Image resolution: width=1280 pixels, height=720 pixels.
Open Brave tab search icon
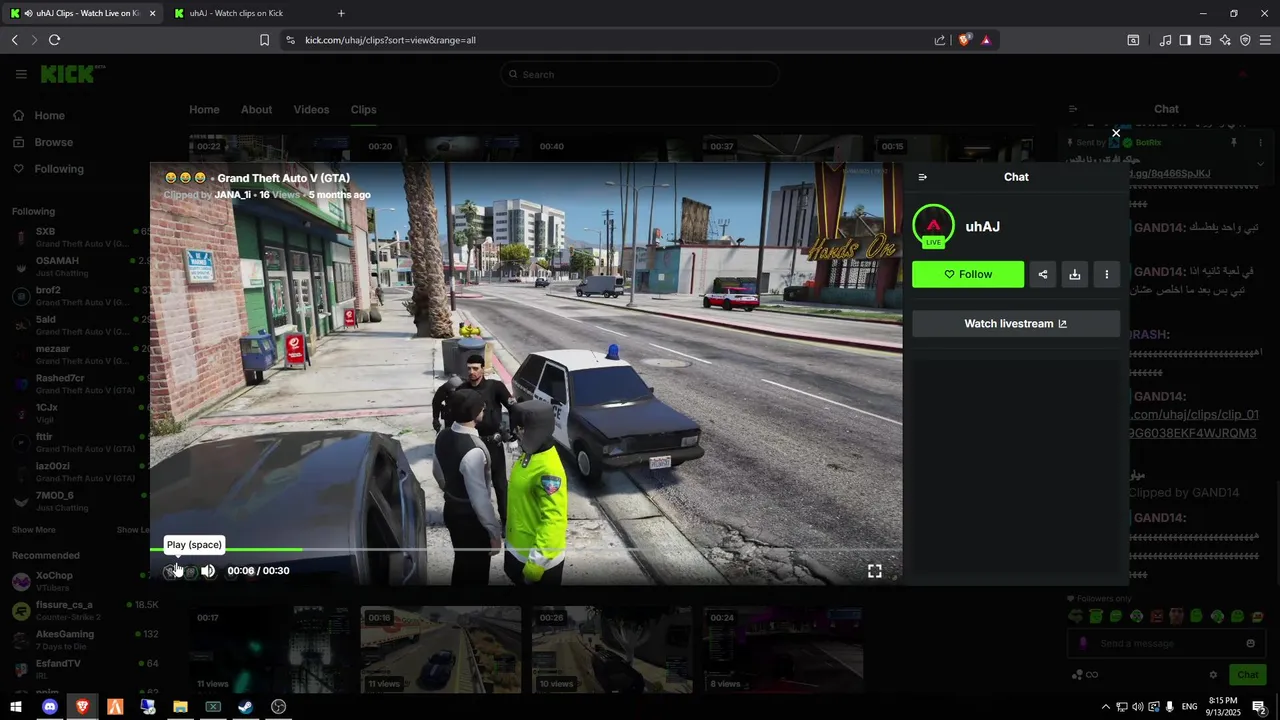click(1133, 40)
